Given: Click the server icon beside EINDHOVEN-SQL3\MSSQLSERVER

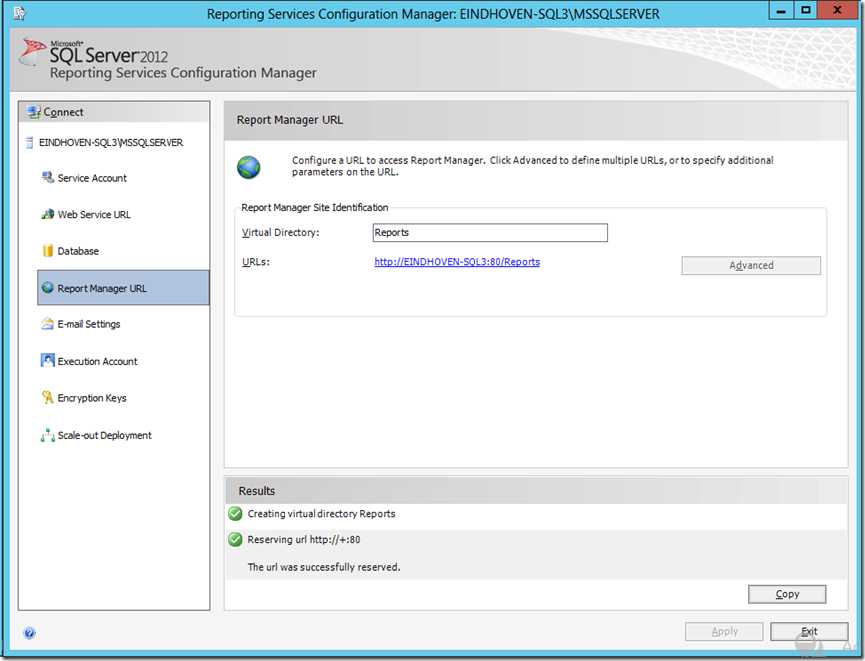Looking at the screenshot, I should click(x=30, y=143).
